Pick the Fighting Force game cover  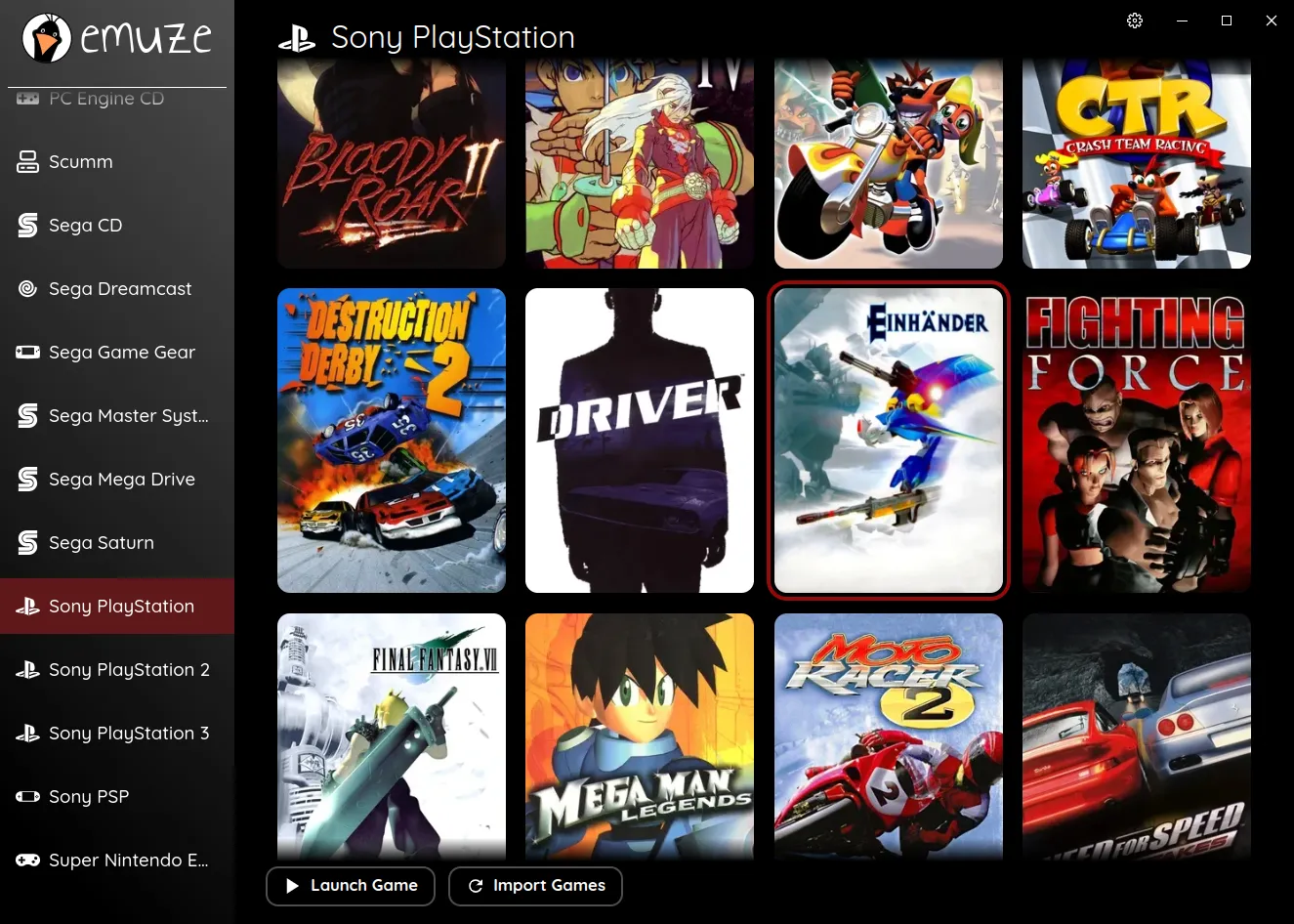pyautogui.click(x=1136, y=441)
